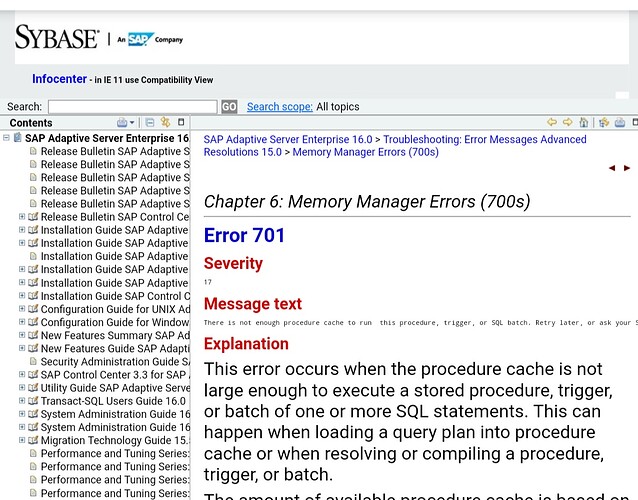
Task: Click the Sybase logo
Action: coord(57,37)
